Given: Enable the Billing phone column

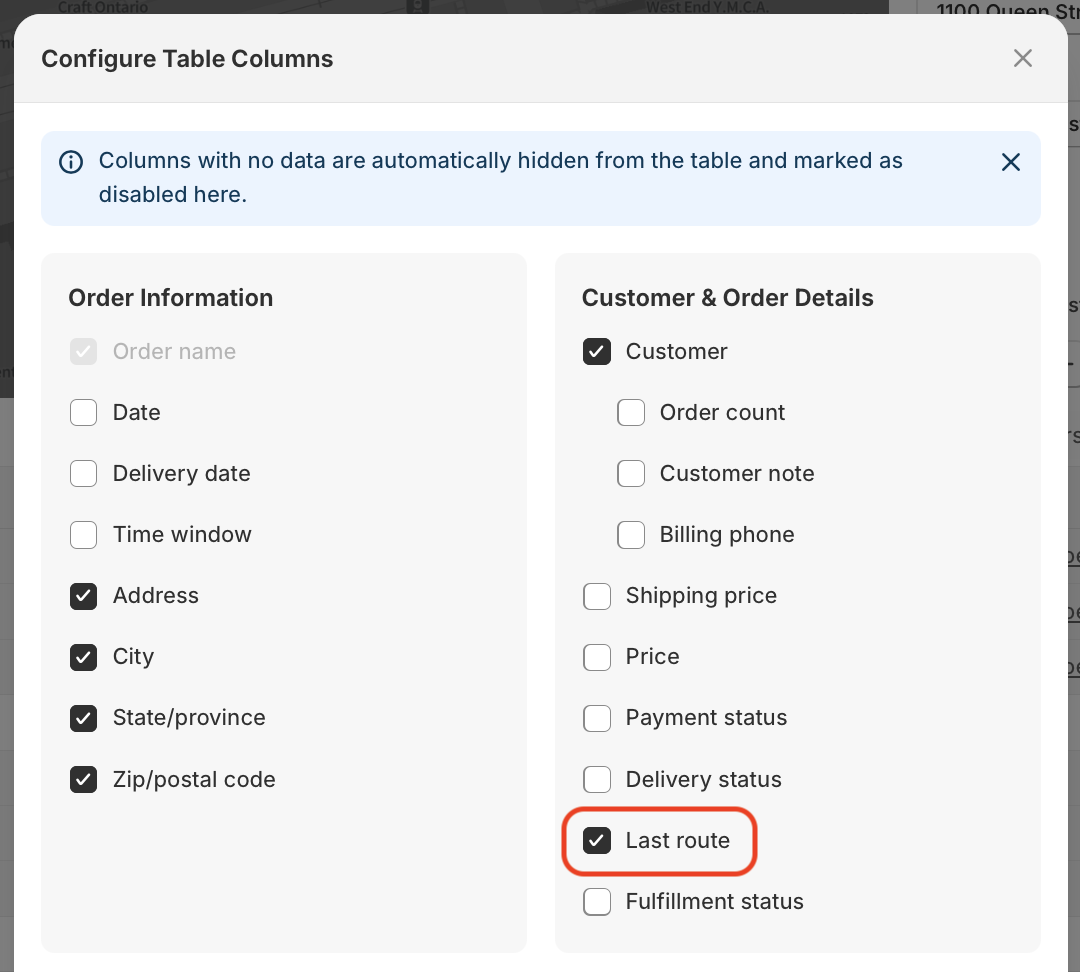Looking at the screenshot, I should 631,535.
